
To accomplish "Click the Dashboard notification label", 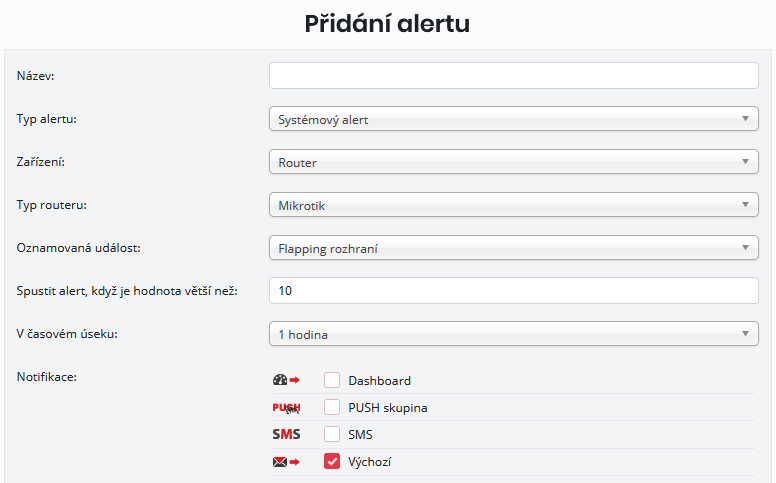I will point(379,381).
